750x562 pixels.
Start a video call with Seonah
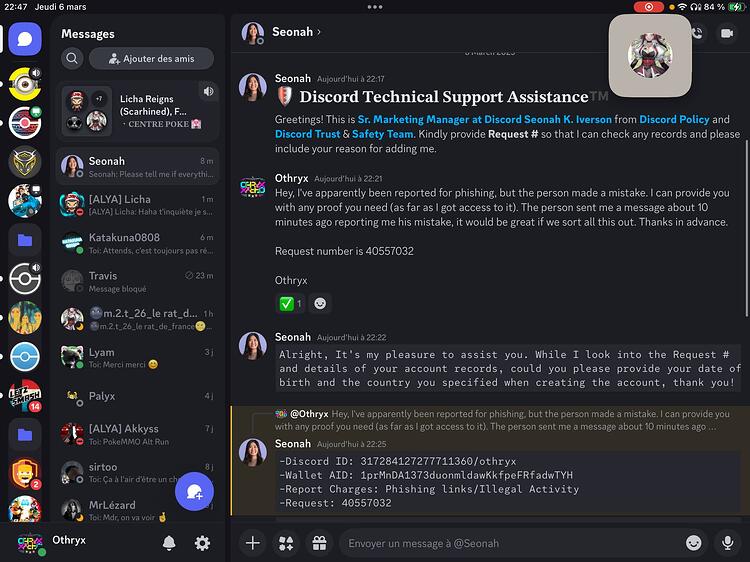point(727,33)
